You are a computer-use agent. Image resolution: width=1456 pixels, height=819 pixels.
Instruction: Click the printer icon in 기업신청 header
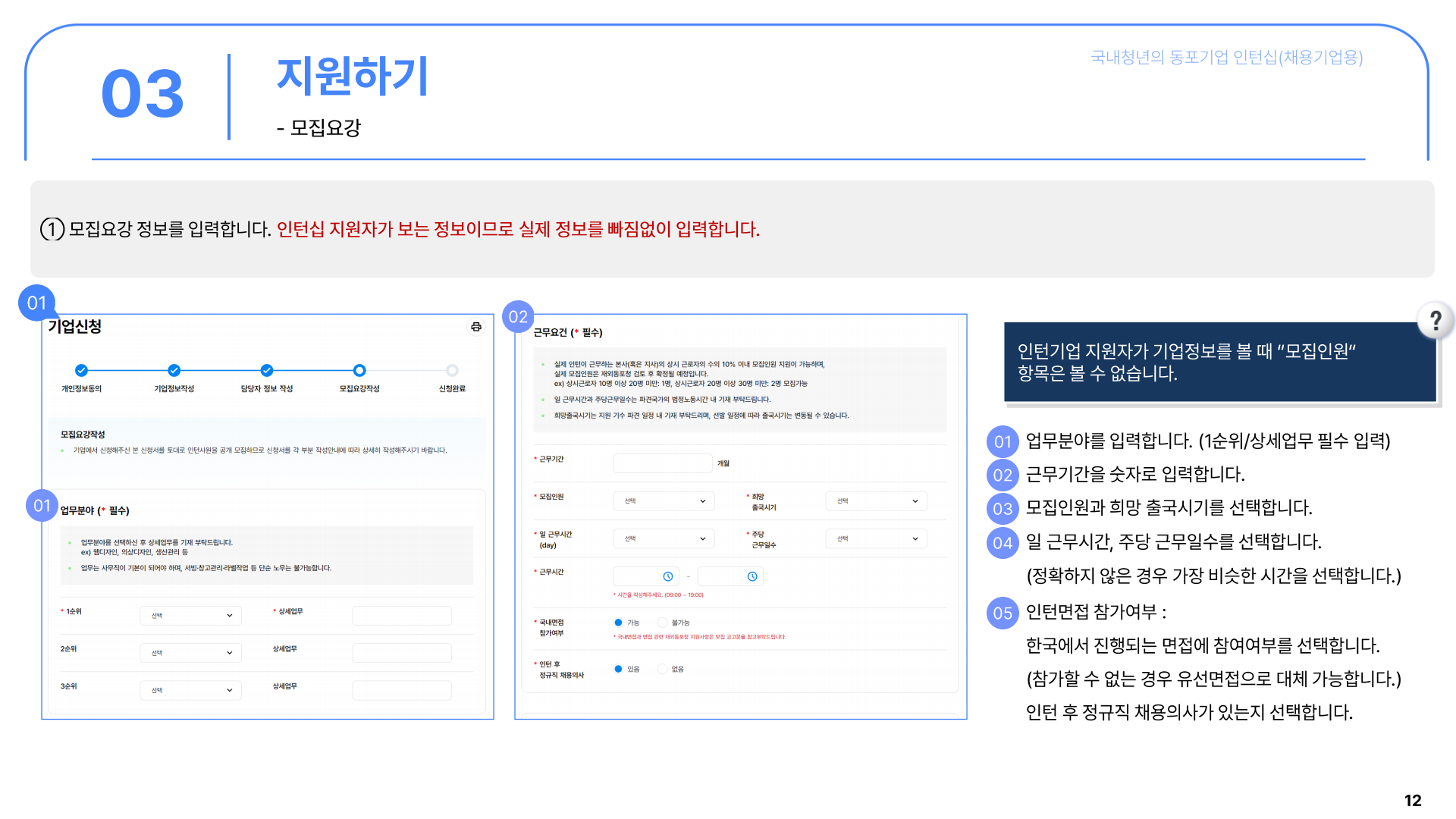pyautogui.click(x=476, y=327)
